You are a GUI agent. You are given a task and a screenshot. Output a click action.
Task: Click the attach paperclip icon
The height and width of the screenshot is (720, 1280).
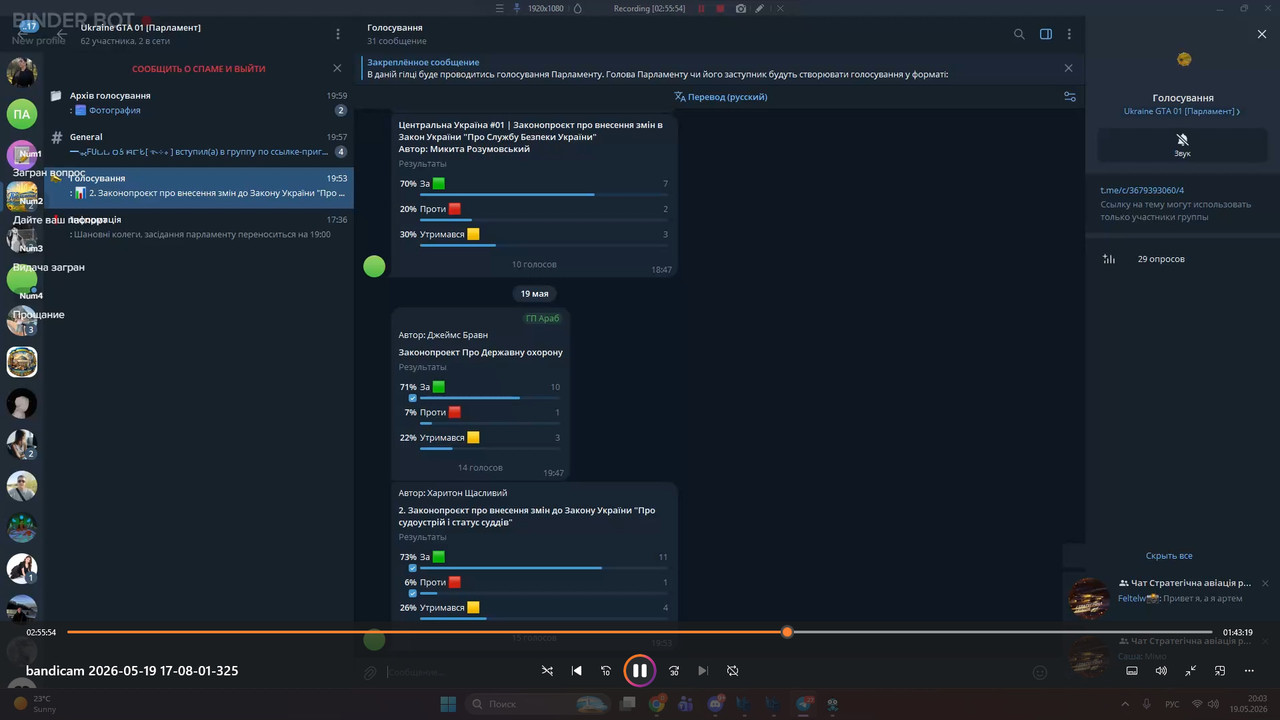(x=370, y=673)
